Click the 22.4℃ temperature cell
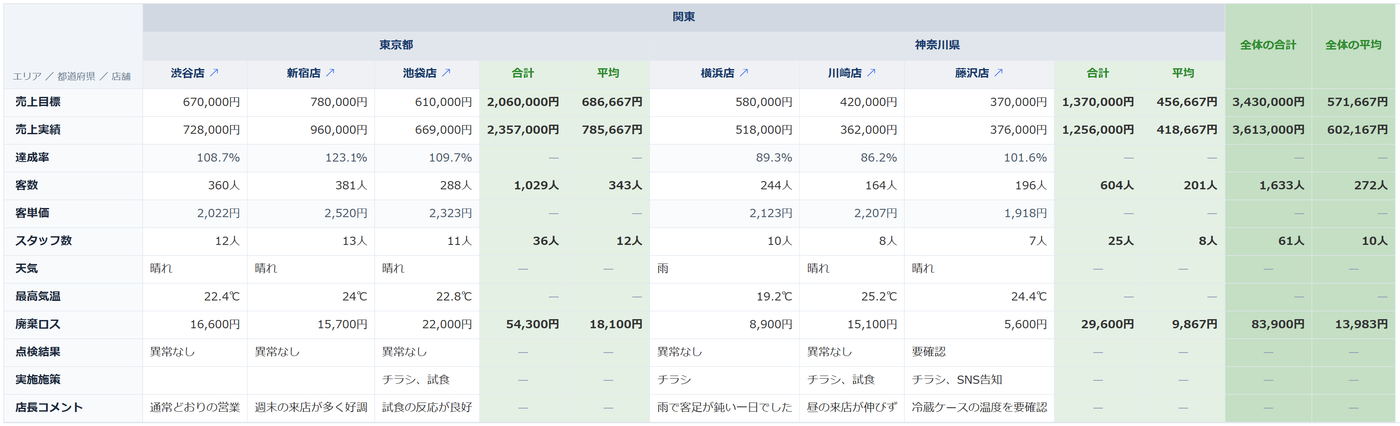1400x426 pixels. pyautogui.click(x=195, y=297)
